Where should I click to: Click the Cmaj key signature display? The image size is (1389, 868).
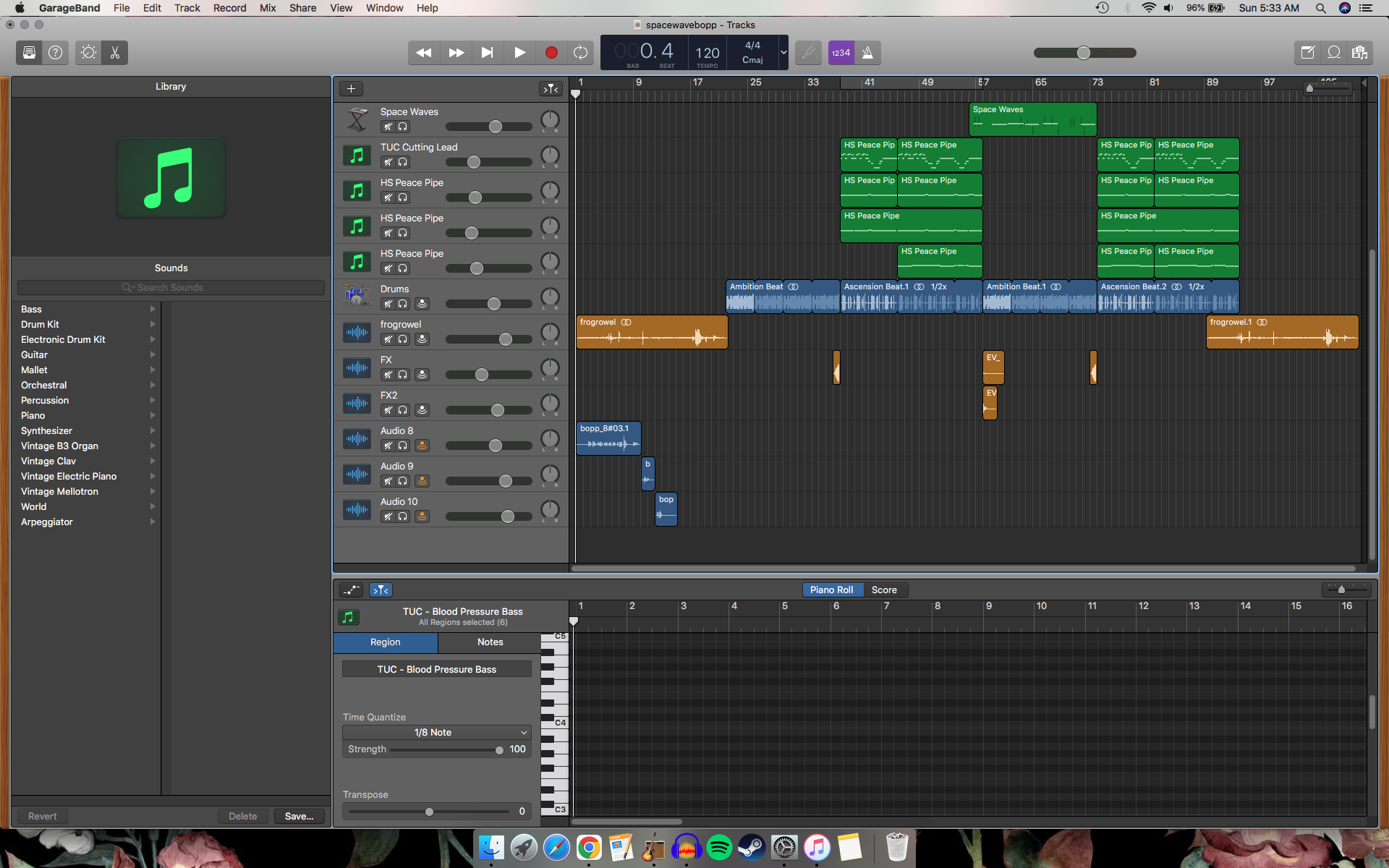tap(752, 60)
